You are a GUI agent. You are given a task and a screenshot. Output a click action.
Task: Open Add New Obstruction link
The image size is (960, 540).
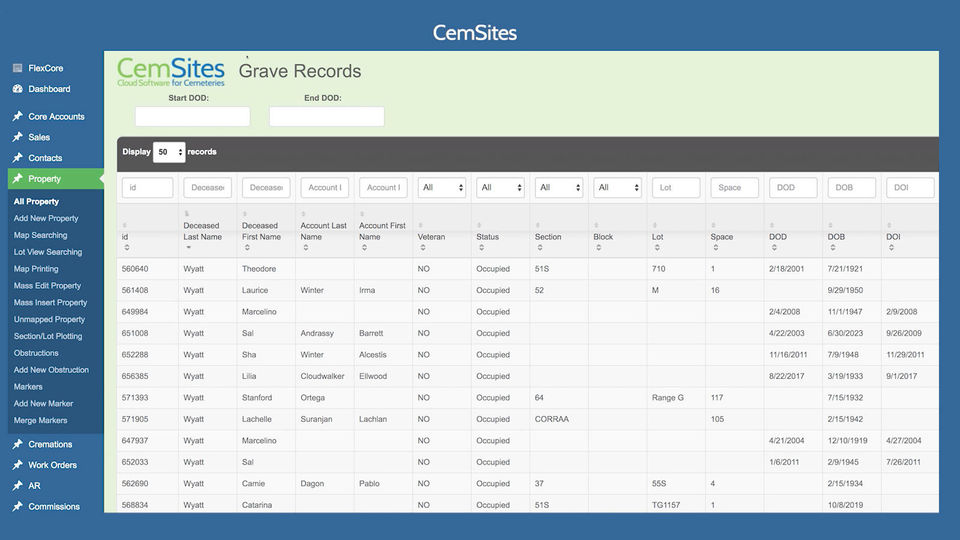pyautogui.click(x=51, y=370)
